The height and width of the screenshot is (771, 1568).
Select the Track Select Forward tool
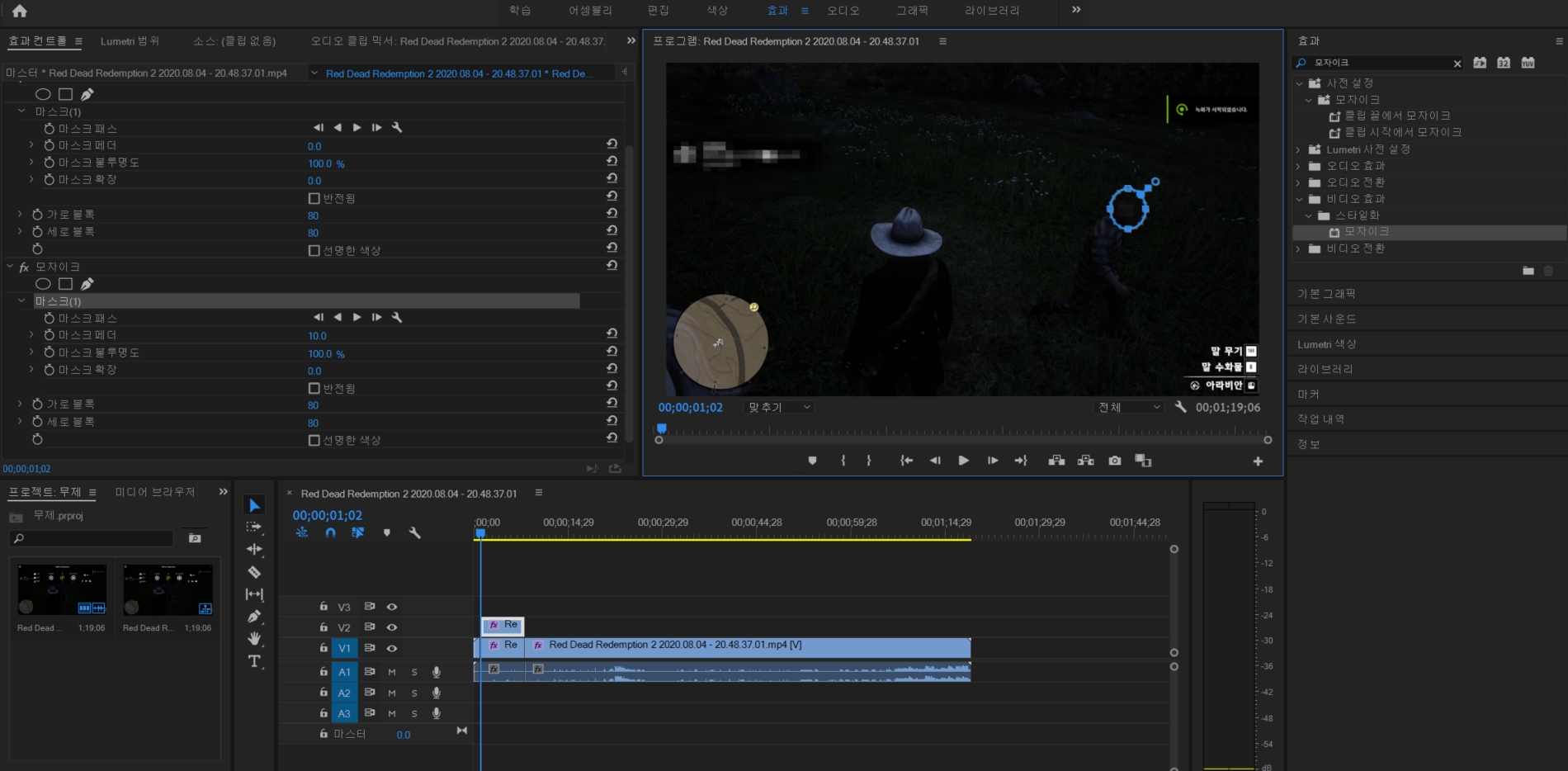[254, 527]
